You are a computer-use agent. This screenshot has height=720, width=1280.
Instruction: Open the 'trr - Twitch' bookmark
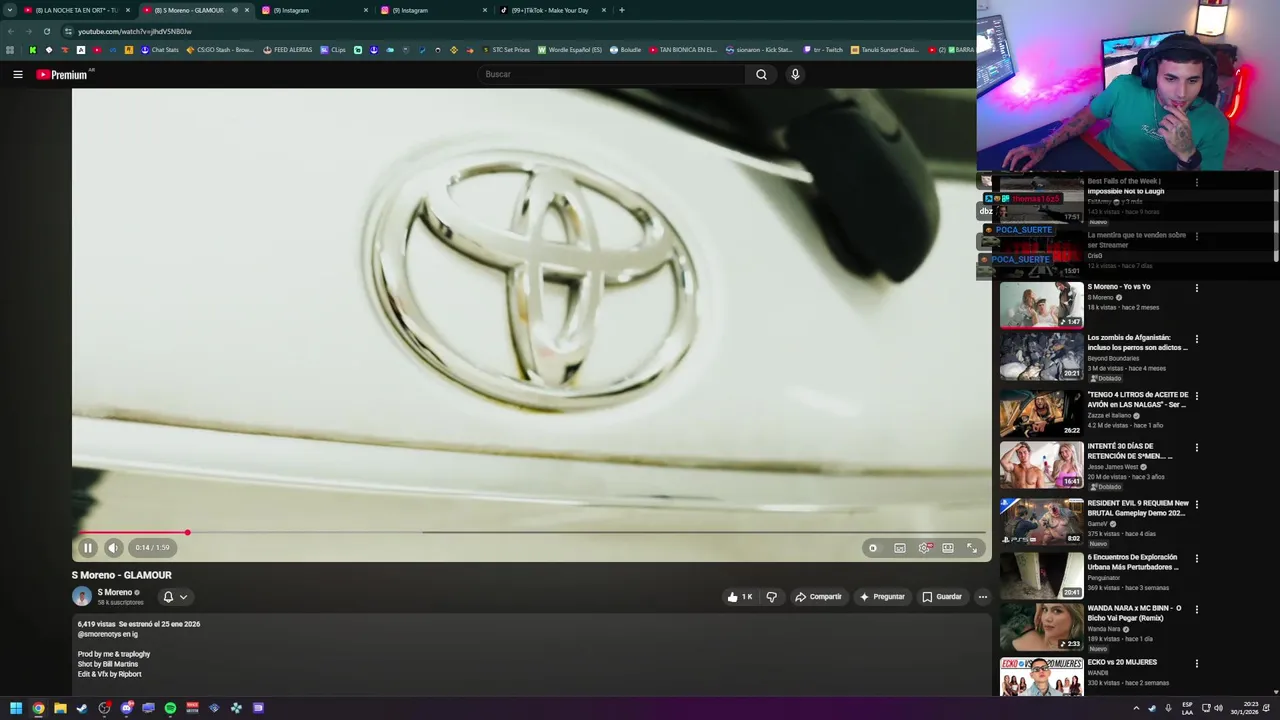(x=823, y=50)
